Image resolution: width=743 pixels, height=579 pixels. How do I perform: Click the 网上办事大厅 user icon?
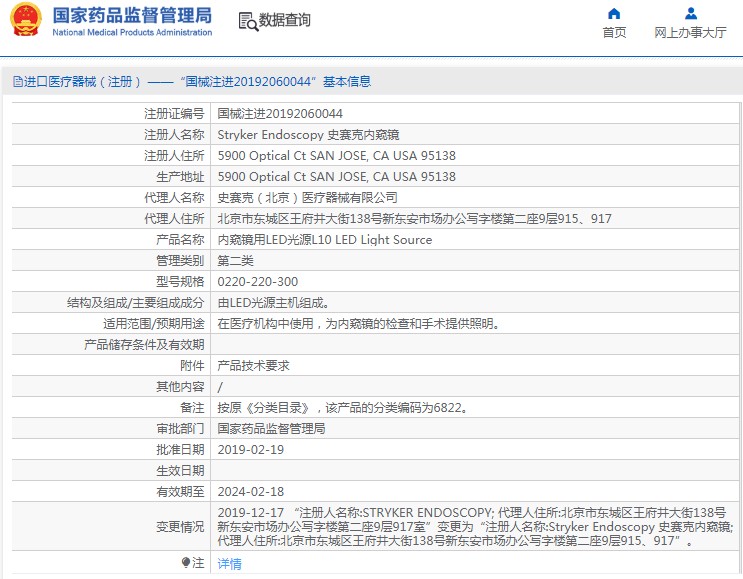click(691, 13)
